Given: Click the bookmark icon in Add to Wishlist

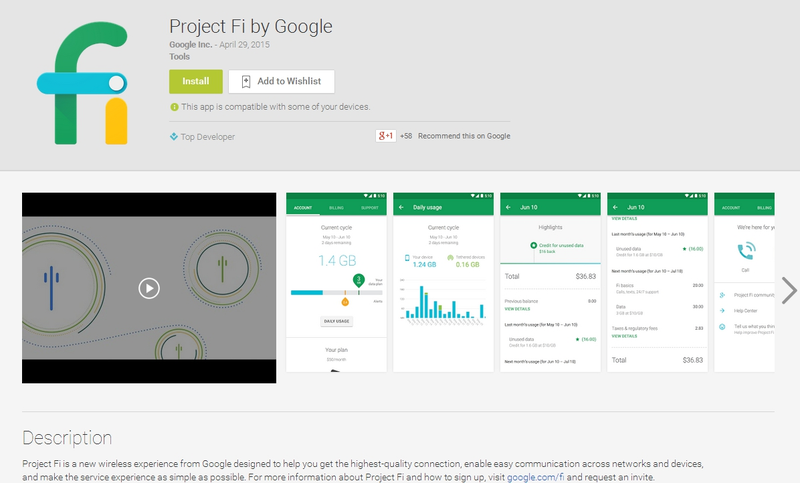Looking at the screenshot, I should [246, 82].
